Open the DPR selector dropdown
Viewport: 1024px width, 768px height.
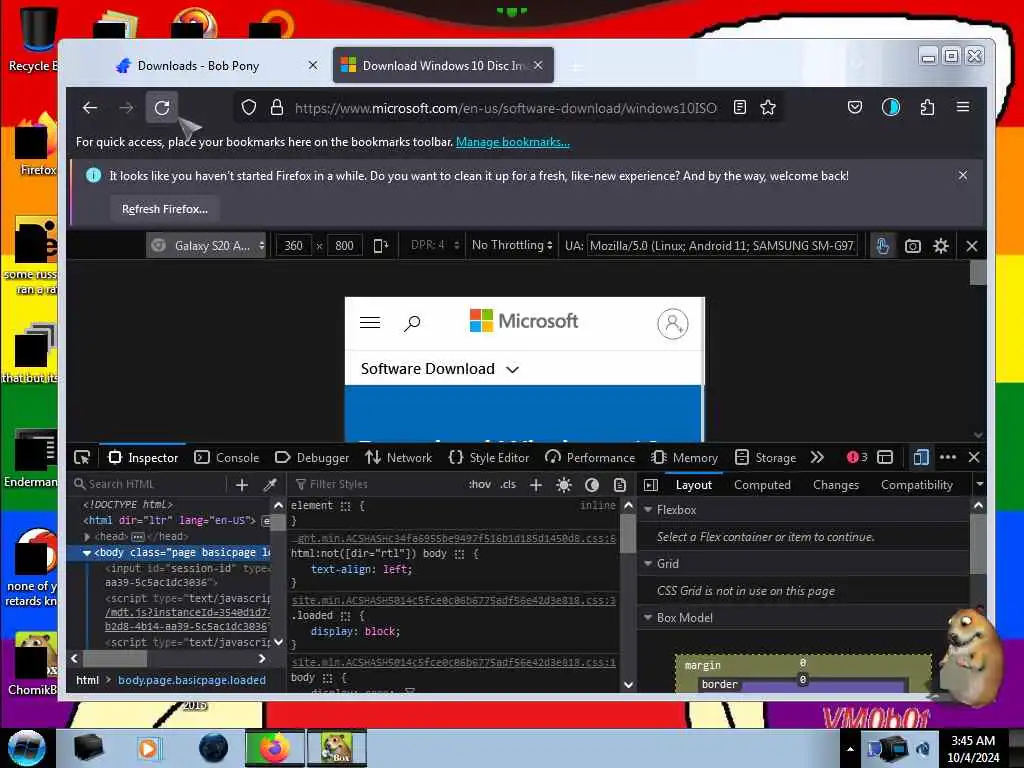coord(435,246)
